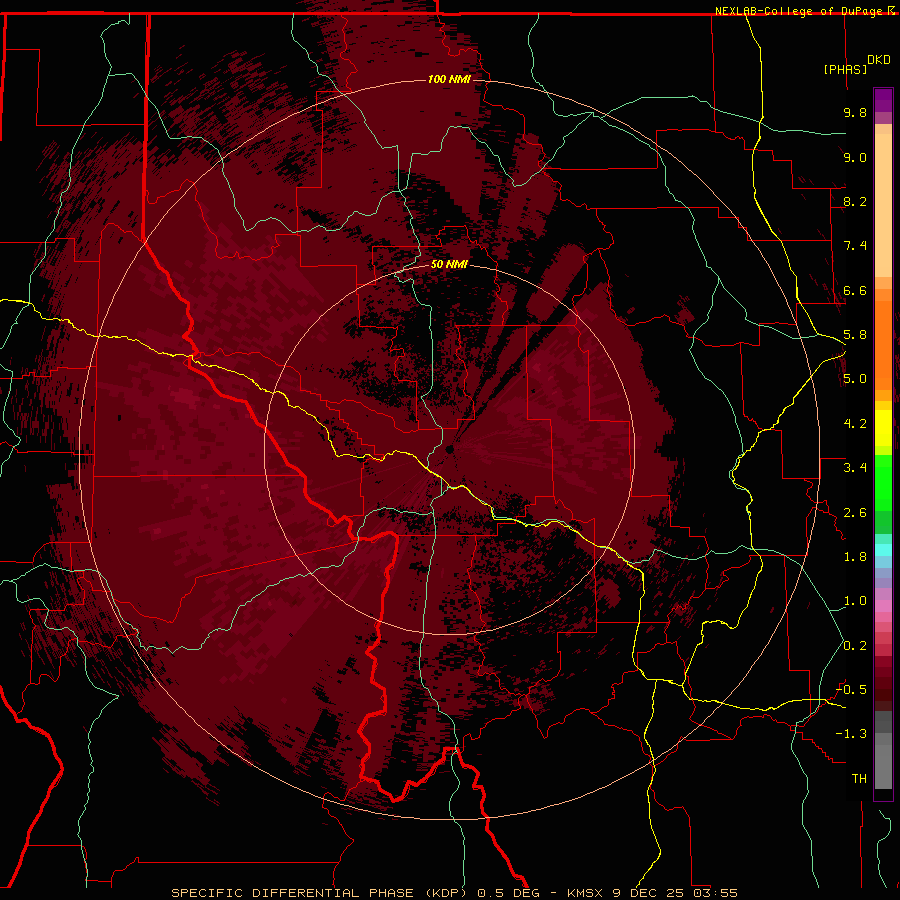
Task: Click the radar site dot at map center
Action: pyautogui.click(x=449, y=449)
